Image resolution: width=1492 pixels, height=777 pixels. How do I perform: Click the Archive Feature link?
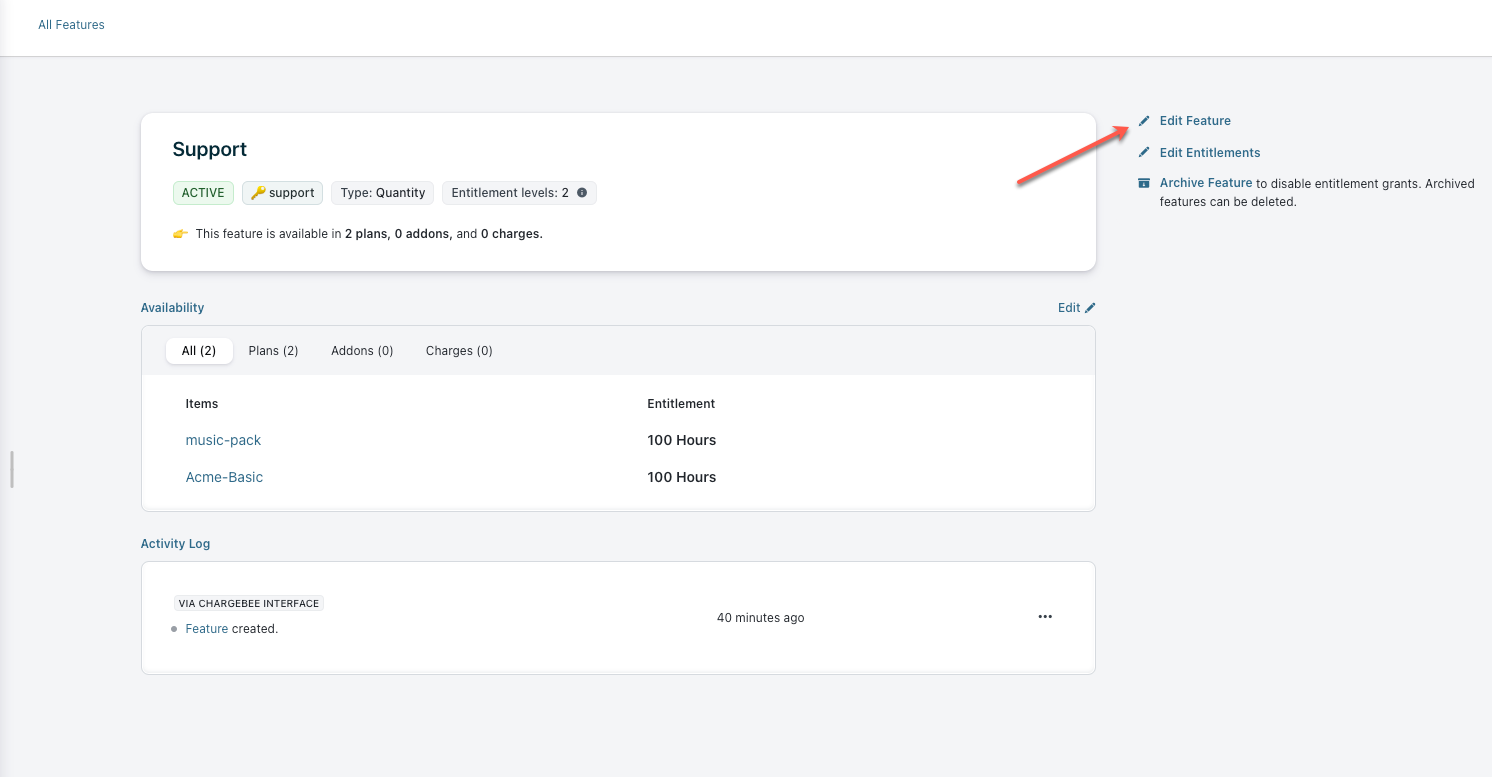click(x=1206, y=183)
